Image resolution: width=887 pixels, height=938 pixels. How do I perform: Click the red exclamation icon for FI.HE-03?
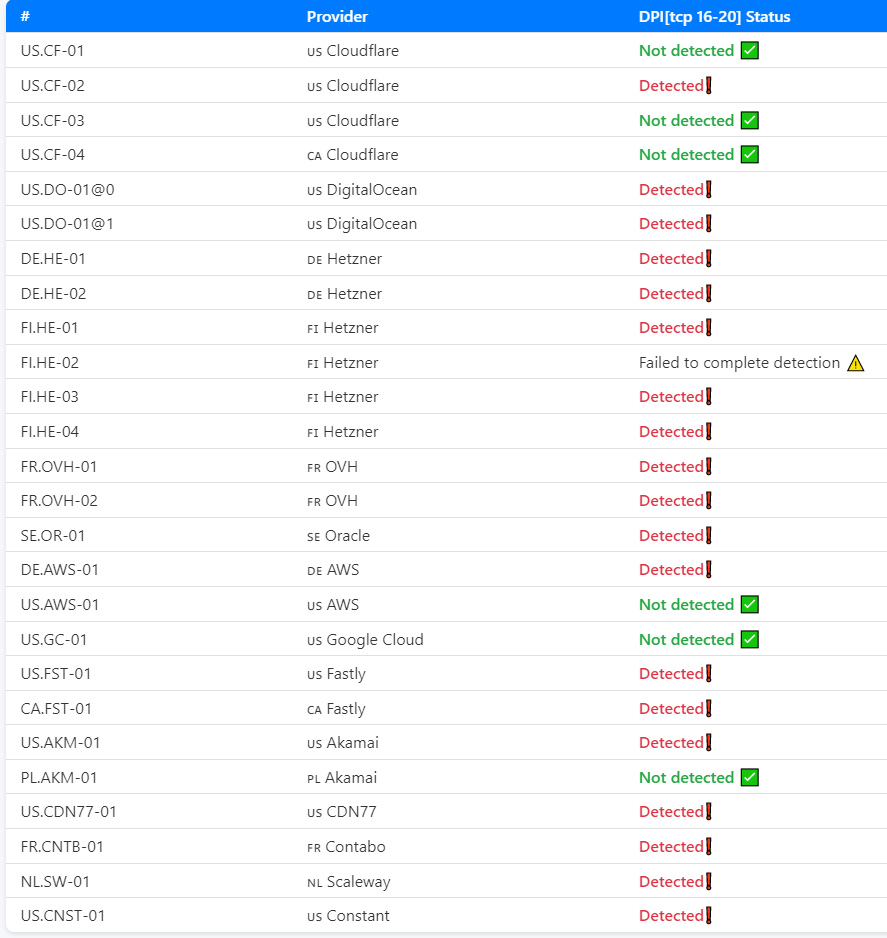coord(709,397)
